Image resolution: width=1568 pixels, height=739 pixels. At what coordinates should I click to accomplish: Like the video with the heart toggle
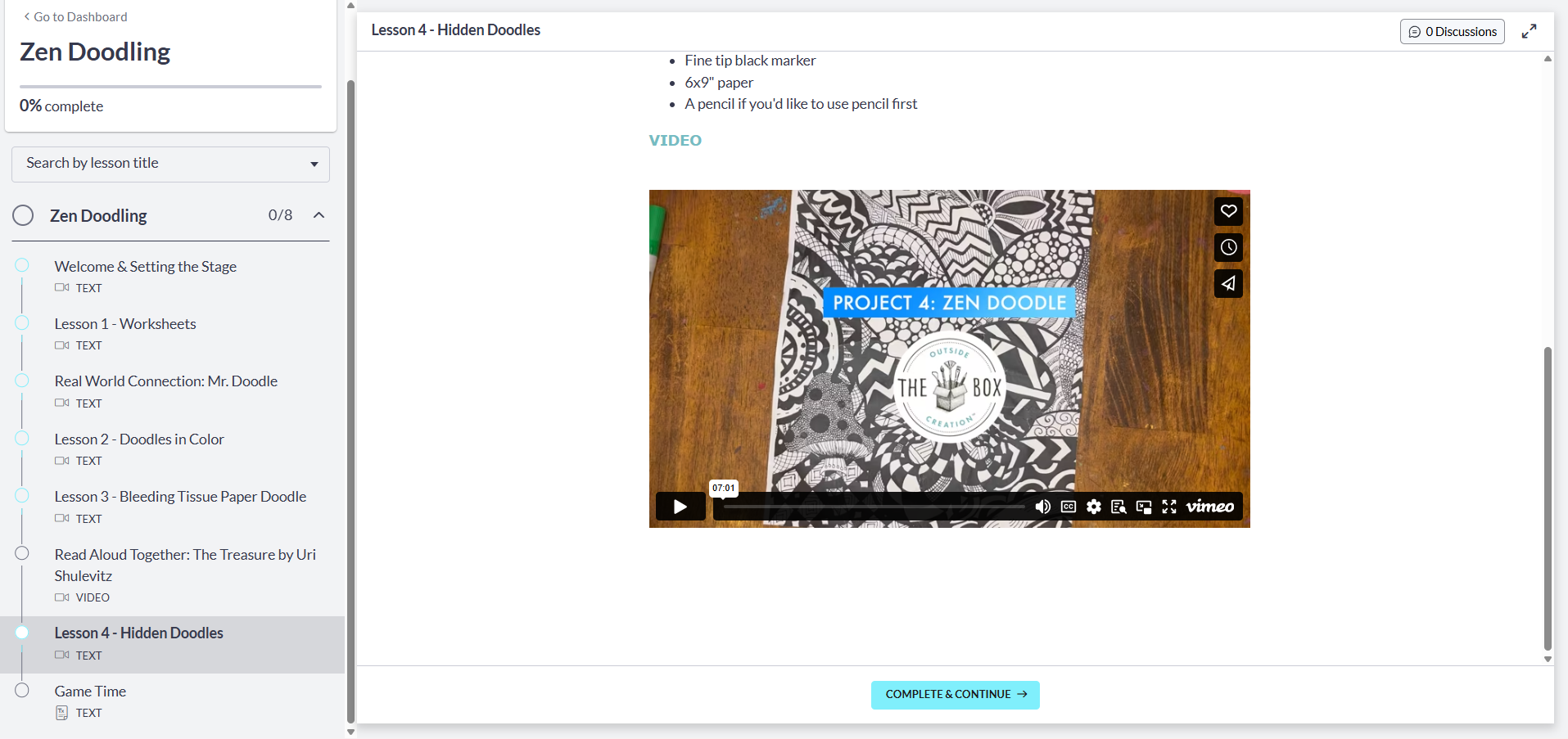pyautogui.click(x=1227, y=211)
